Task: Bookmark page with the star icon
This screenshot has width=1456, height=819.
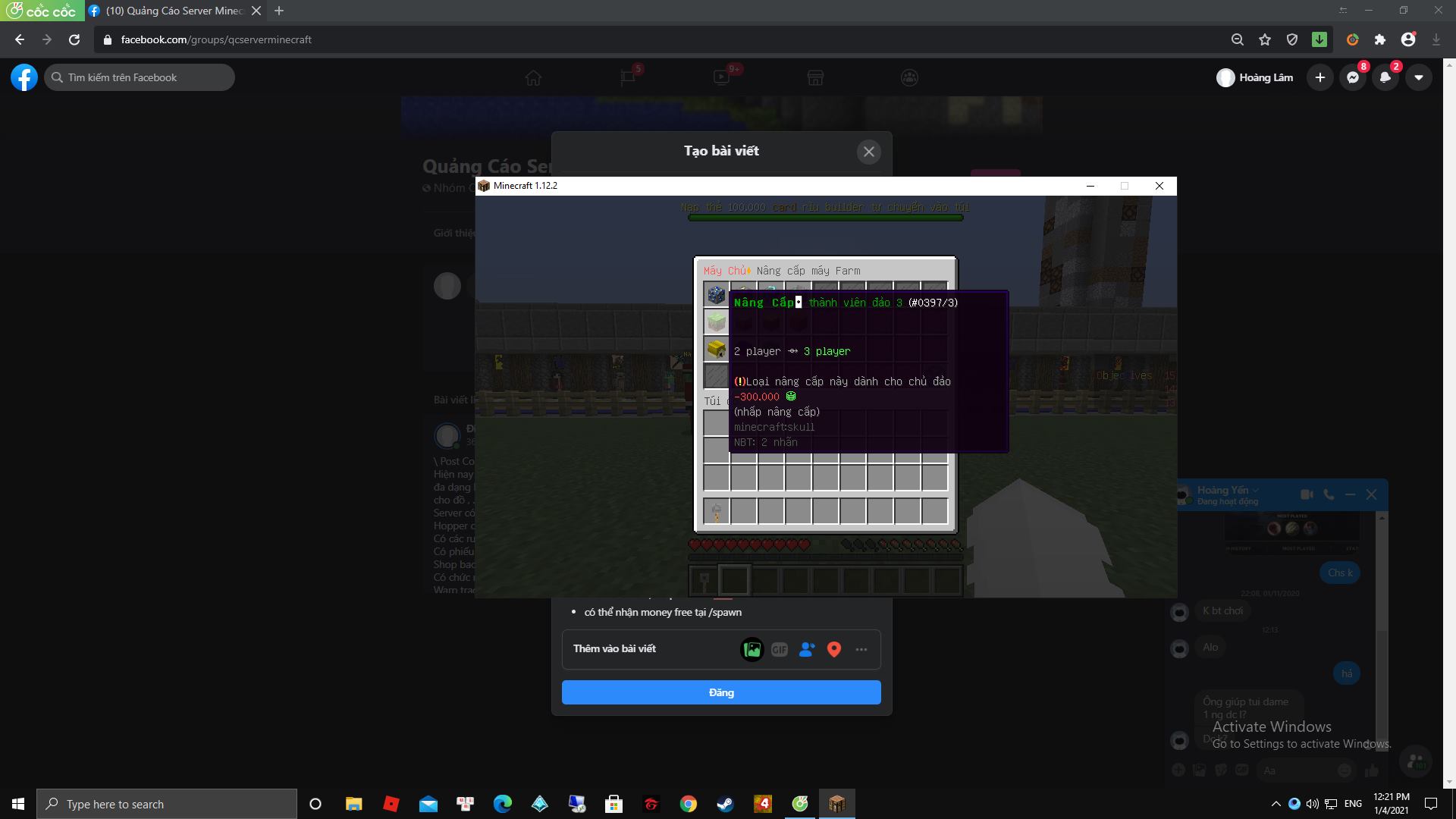Action: 1264,39
